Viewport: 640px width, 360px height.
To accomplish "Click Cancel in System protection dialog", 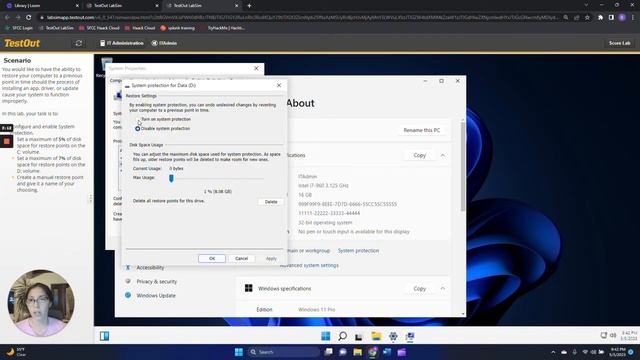I will coord(241,258).
